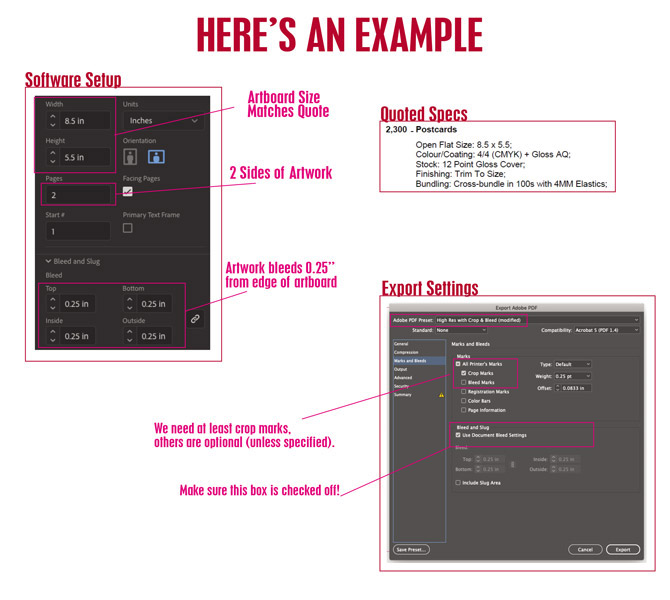Click the Offset stepper in Marks section
This screenshot has height=600, width=670.
coord(557,387)
